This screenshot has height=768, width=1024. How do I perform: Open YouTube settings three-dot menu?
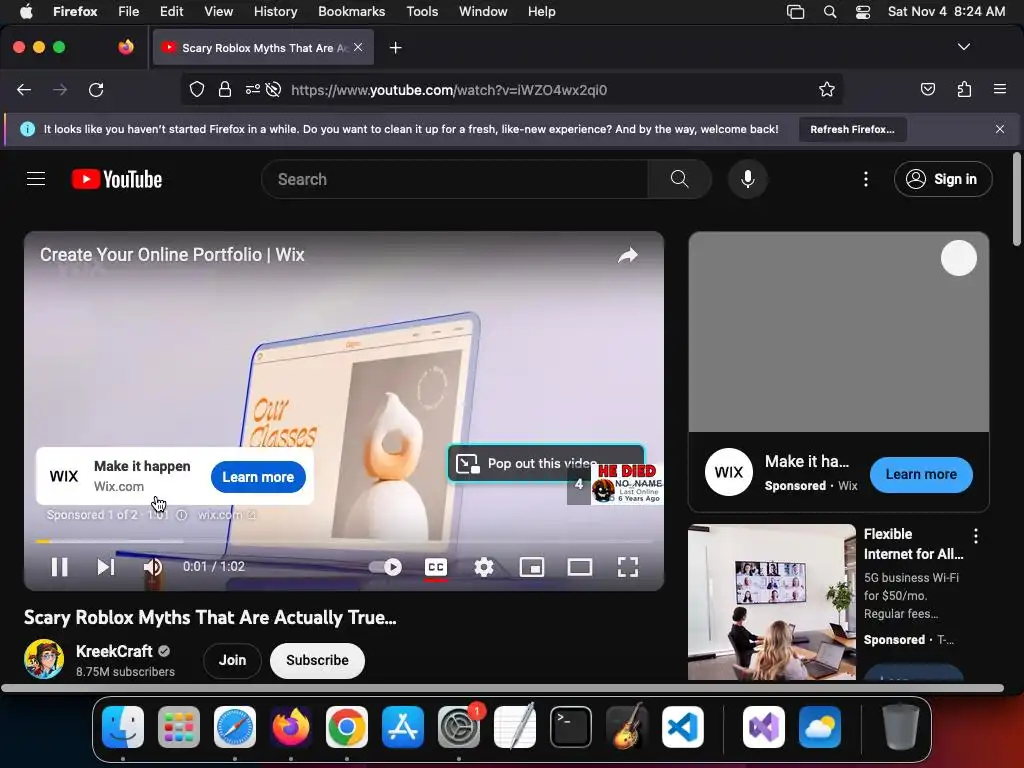(x=866, y=179)
